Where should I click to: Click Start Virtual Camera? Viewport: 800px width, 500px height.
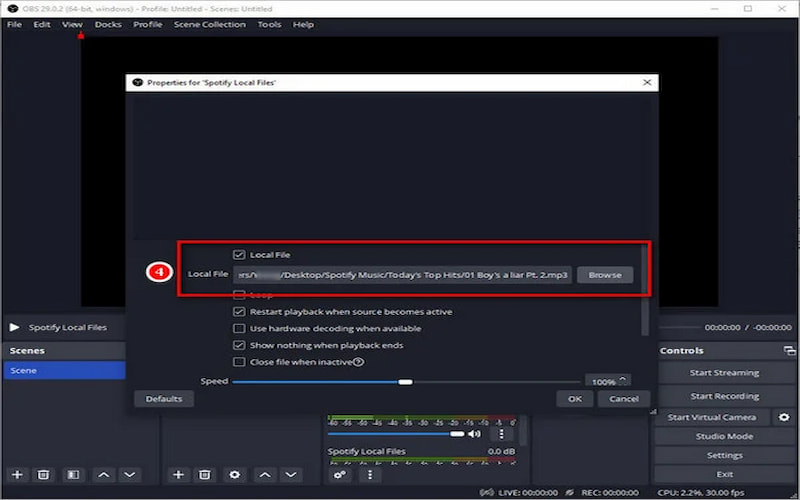(712, 417)
